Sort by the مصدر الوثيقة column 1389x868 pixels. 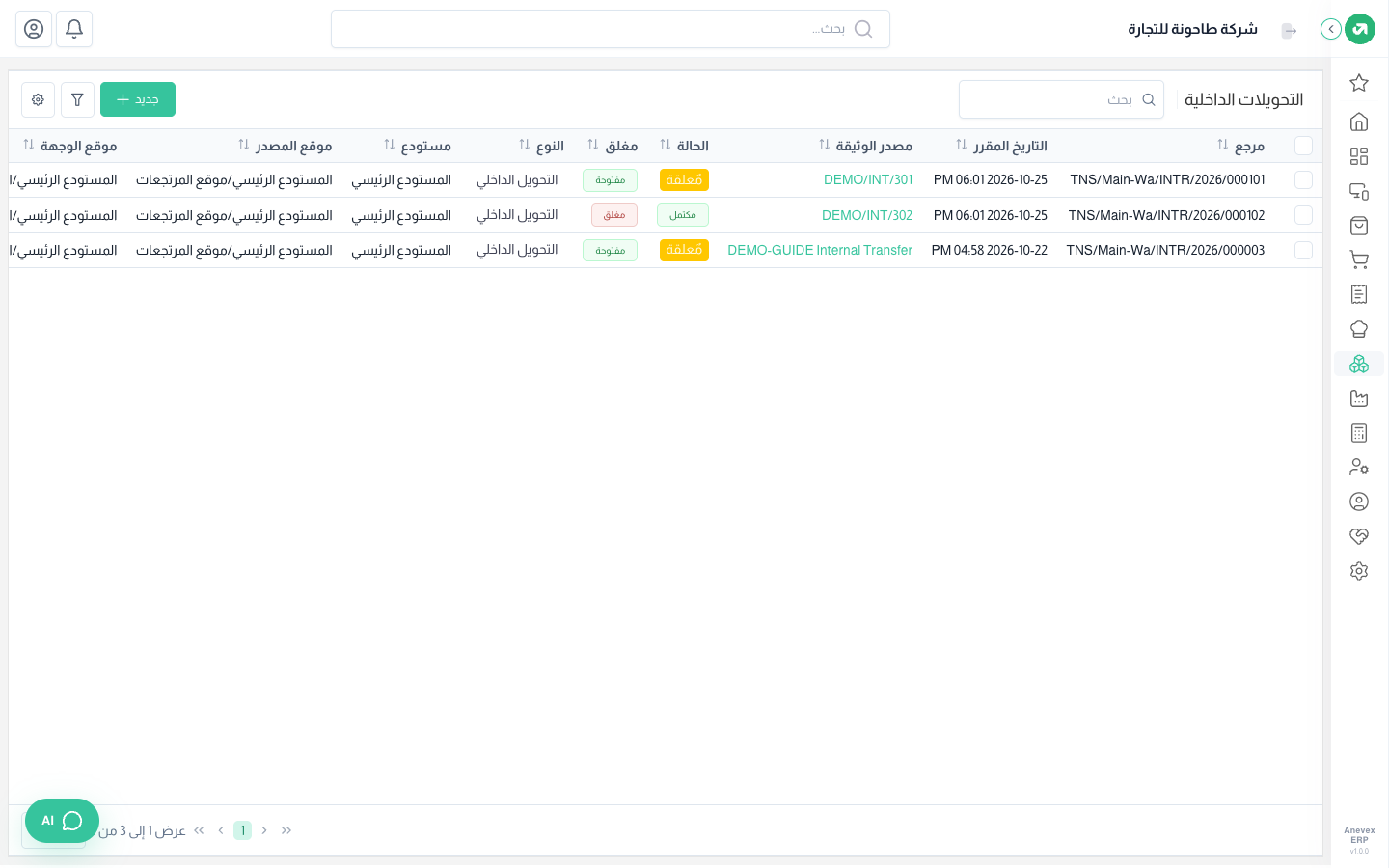pos(865,146)
